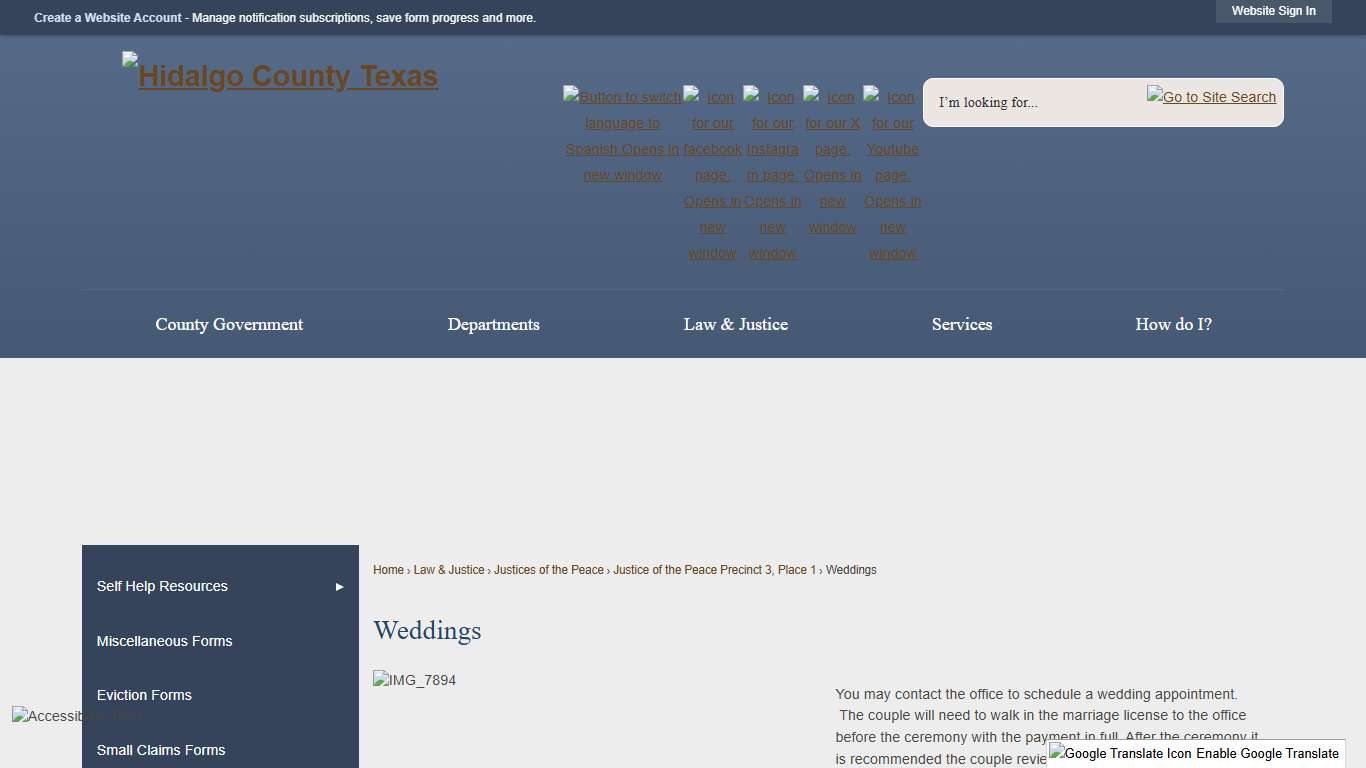Viewport: 1366px width, 768px height.
Task: Open the Services dropdown menu
Action: pyautogui.click(x=961, y=324)
